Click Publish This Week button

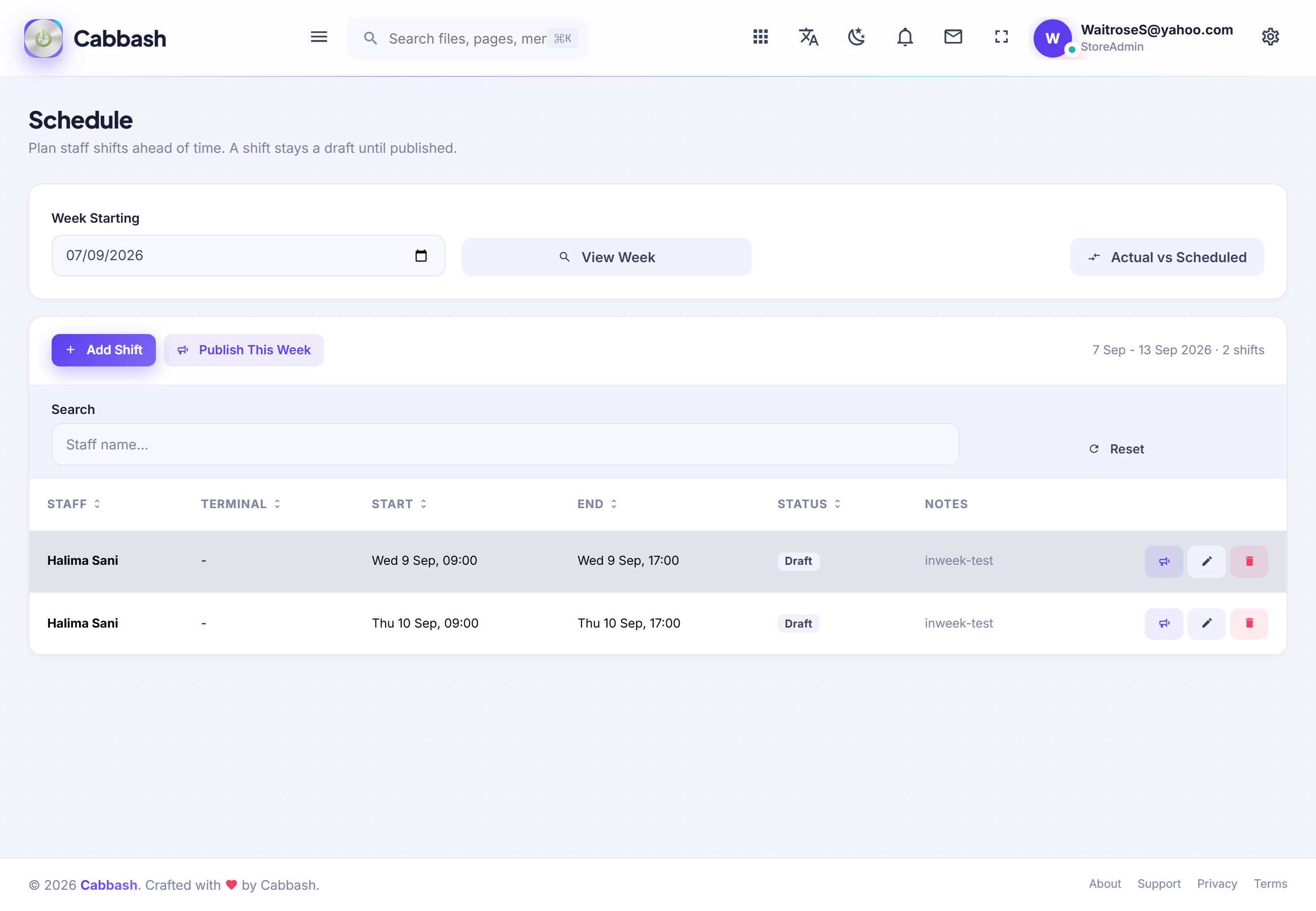pyautogui.click(x=243, y=350)
